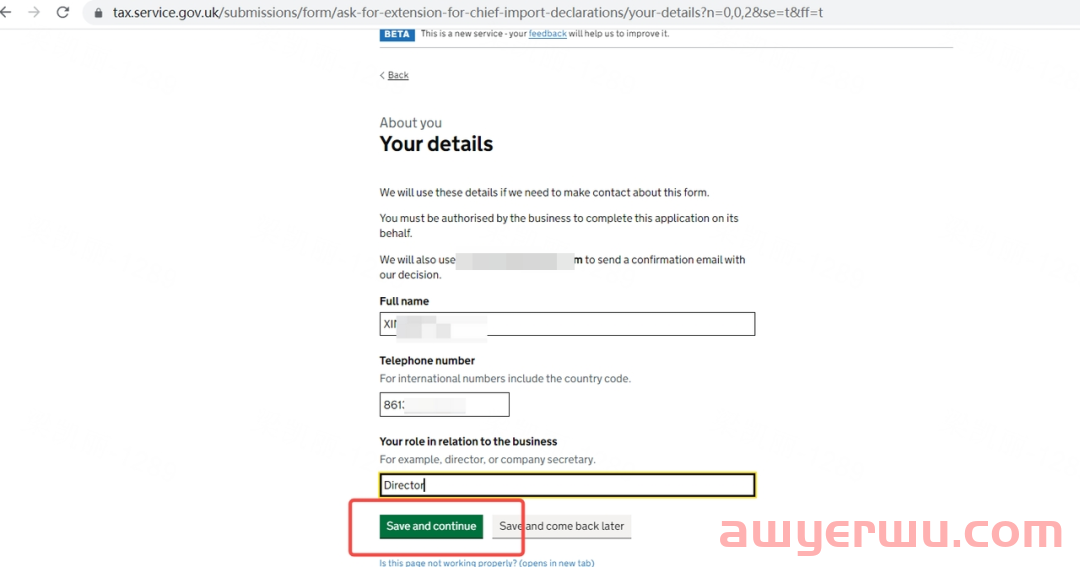The height and width of the screenshot is (567, 1080).
Task: Open the 'Is this page not working properly?' link
Action: (486, 562)
